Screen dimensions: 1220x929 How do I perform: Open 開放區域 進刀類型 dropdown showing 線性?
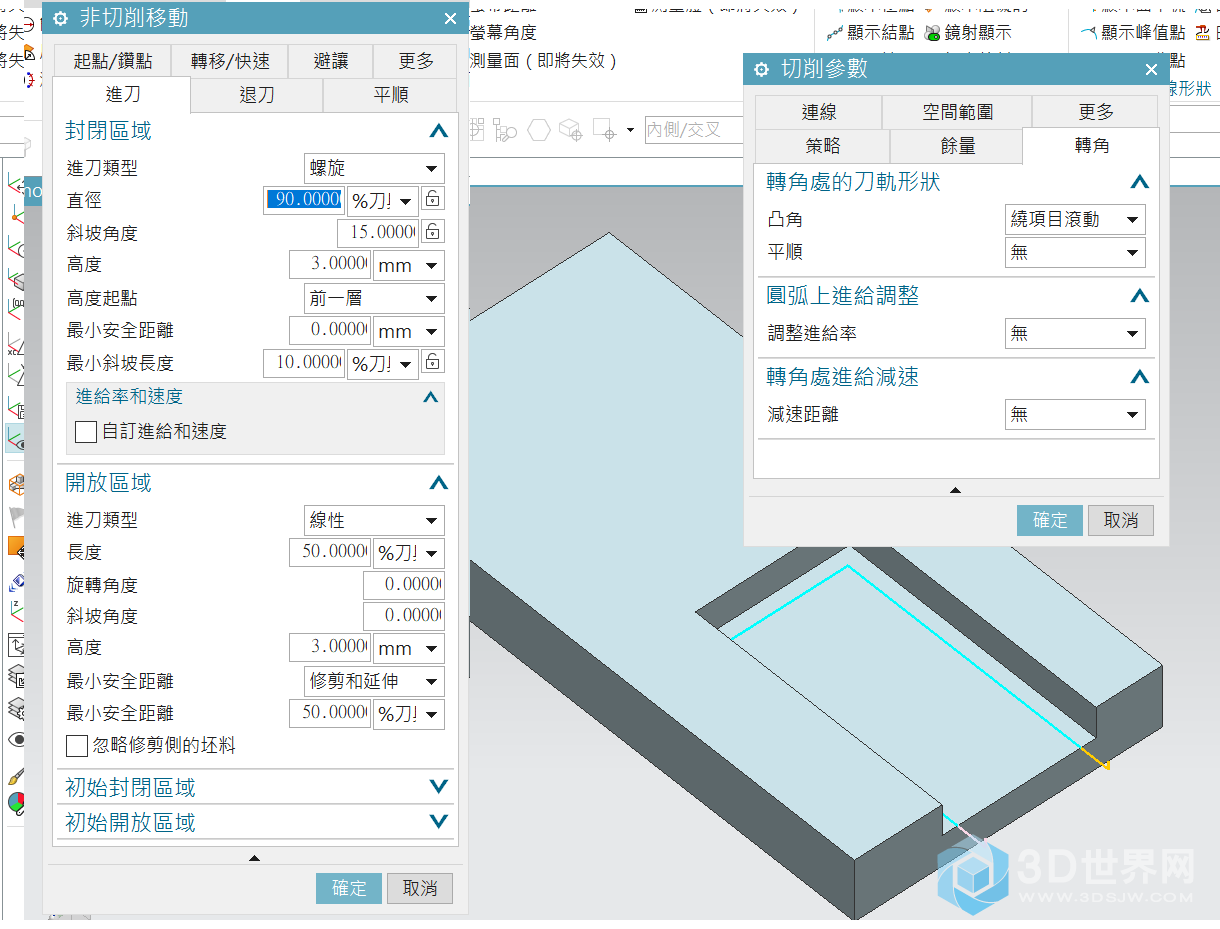click(374, 520)
